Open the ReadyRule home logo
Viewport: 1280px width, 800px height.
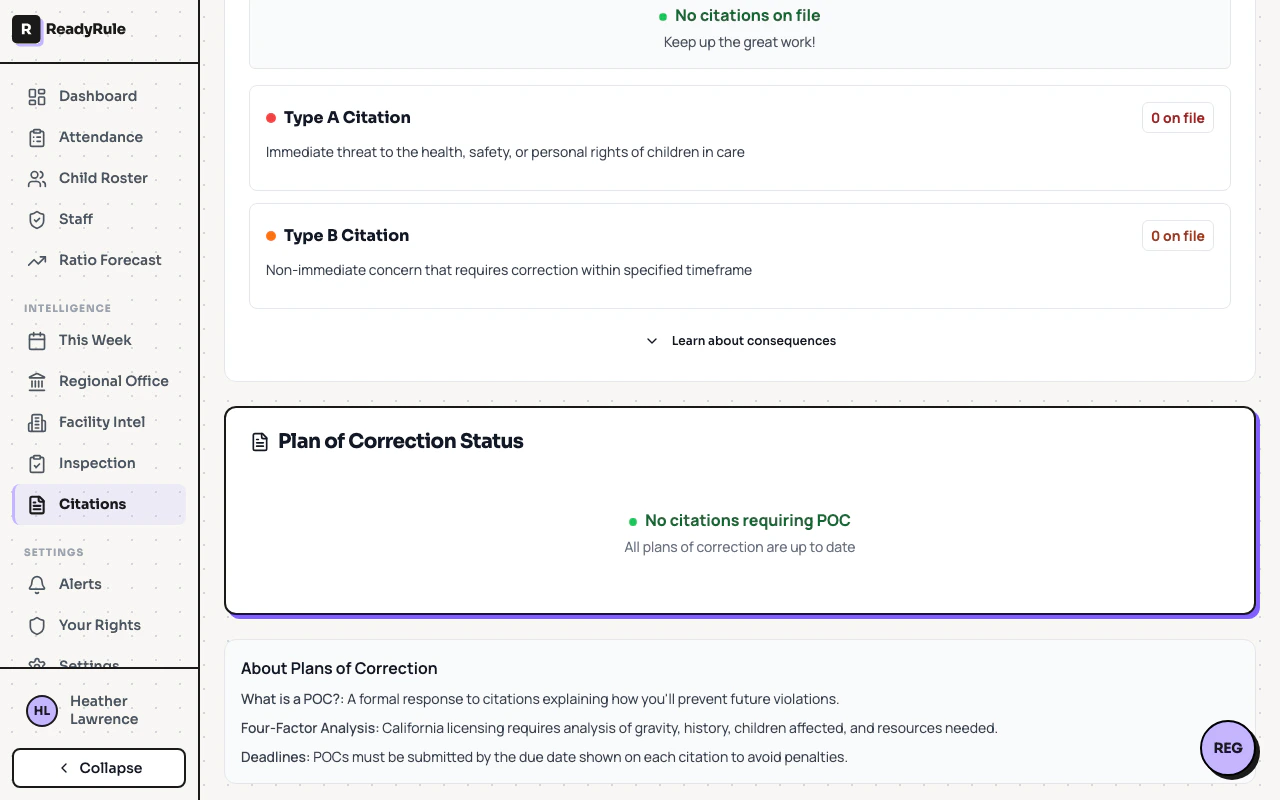click(x=70, y=30)
